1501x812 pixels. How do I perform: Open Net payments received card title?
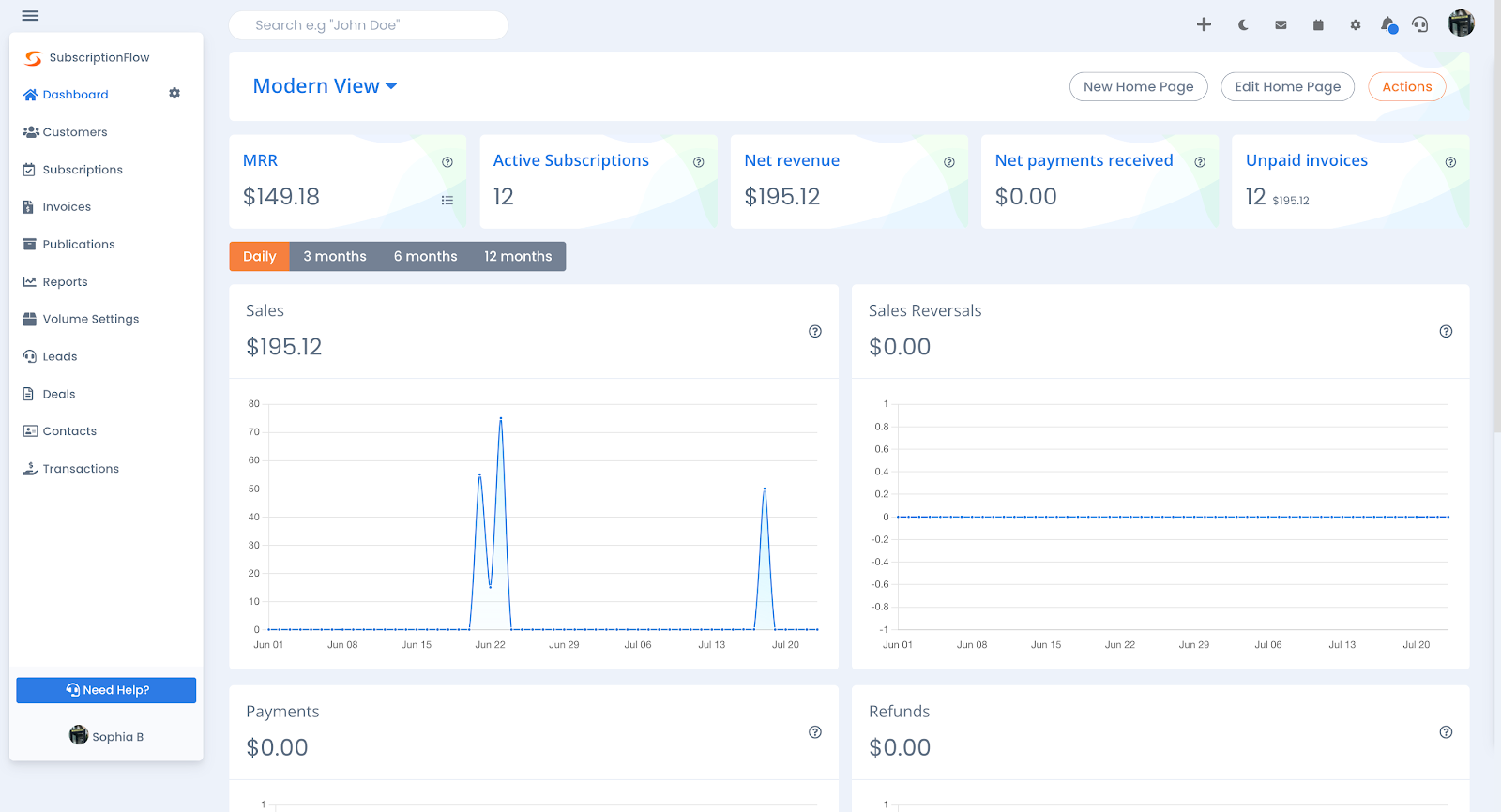coord(1084,160)
